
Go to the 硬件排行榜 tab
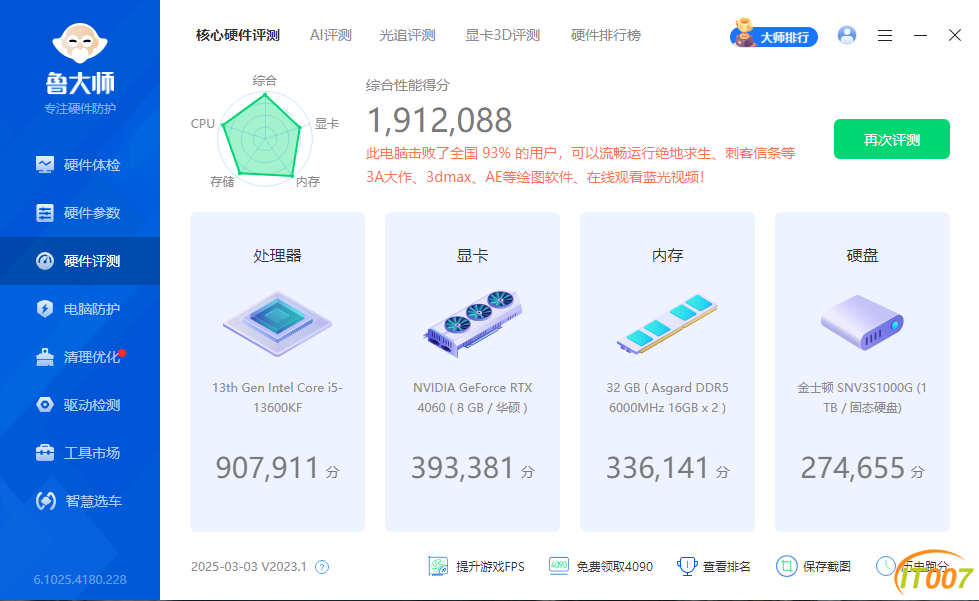click(x=606, y=36)
